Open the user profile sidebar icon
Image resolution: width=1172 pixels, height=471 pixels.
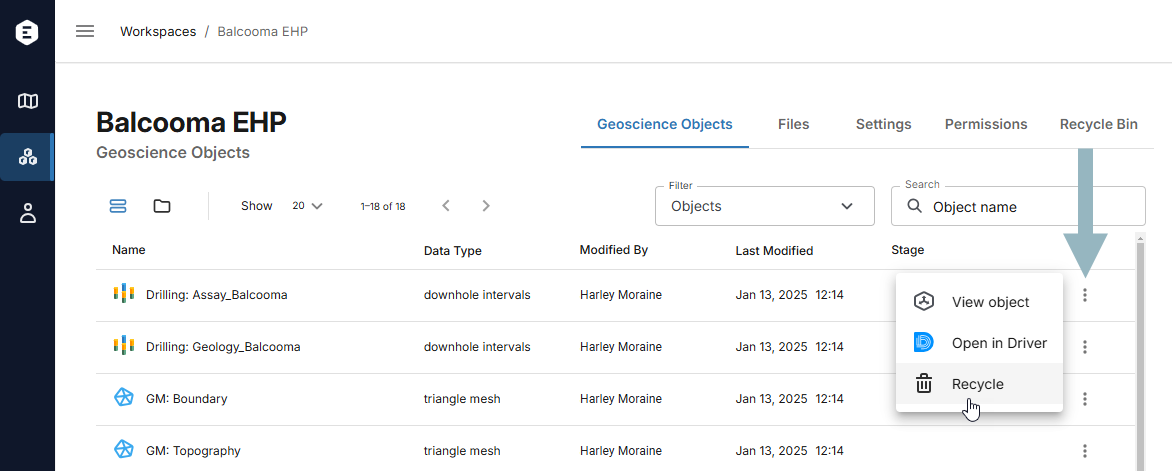28,213
